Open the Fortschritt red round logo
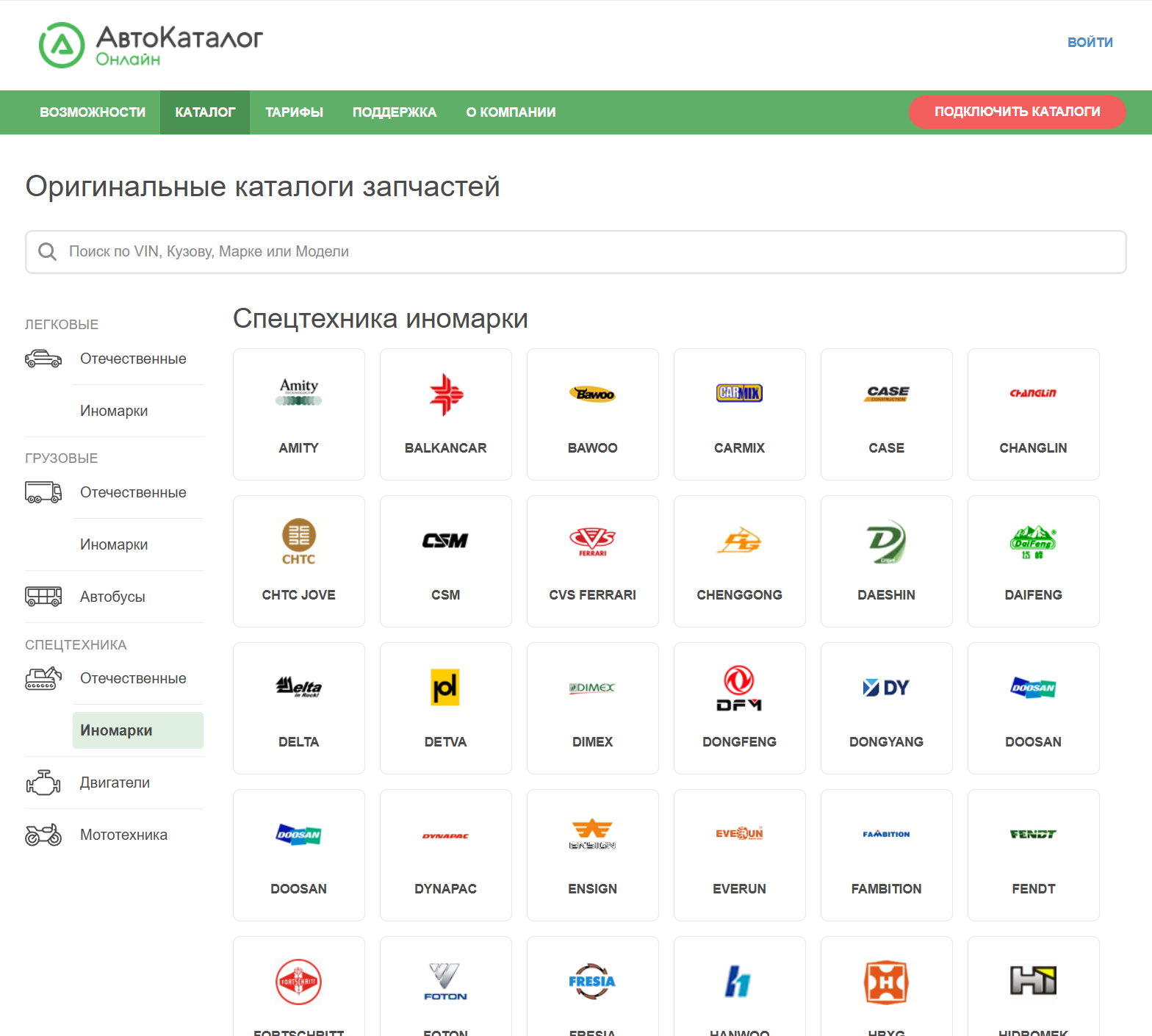The height and width of the screenshot is (1036, 1152). point(299,982)
